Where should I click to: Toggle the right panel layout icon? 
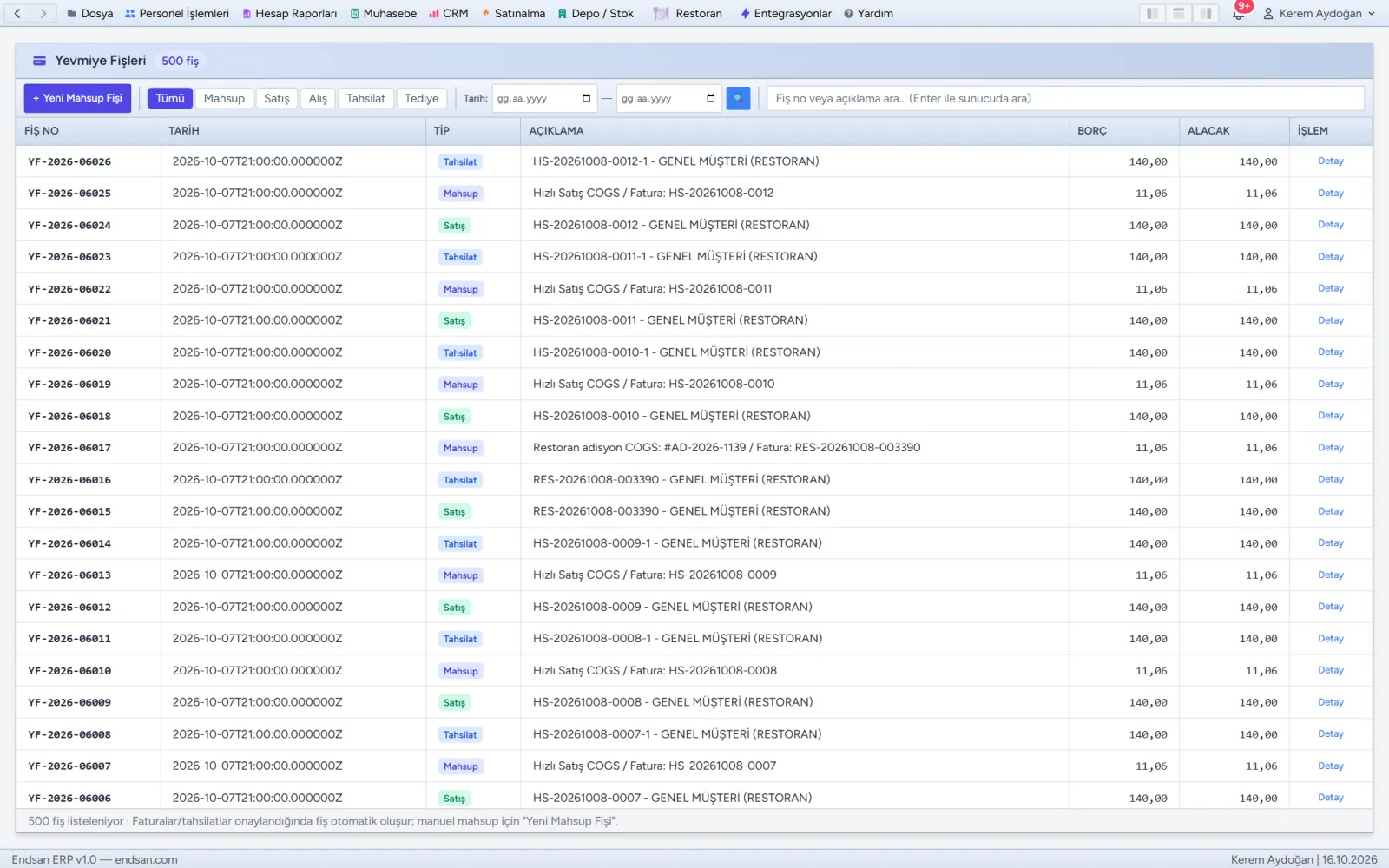pos(1206,13)
